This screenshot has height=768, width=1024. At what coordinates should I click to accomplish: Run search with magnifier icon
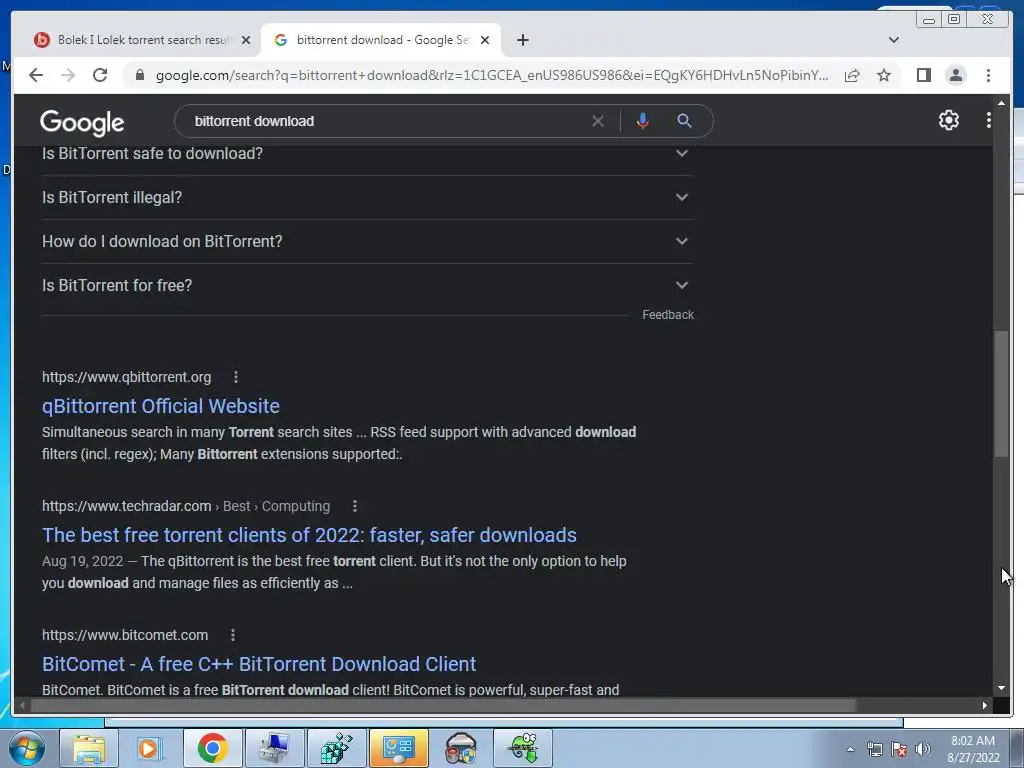(x=684, y=121)
